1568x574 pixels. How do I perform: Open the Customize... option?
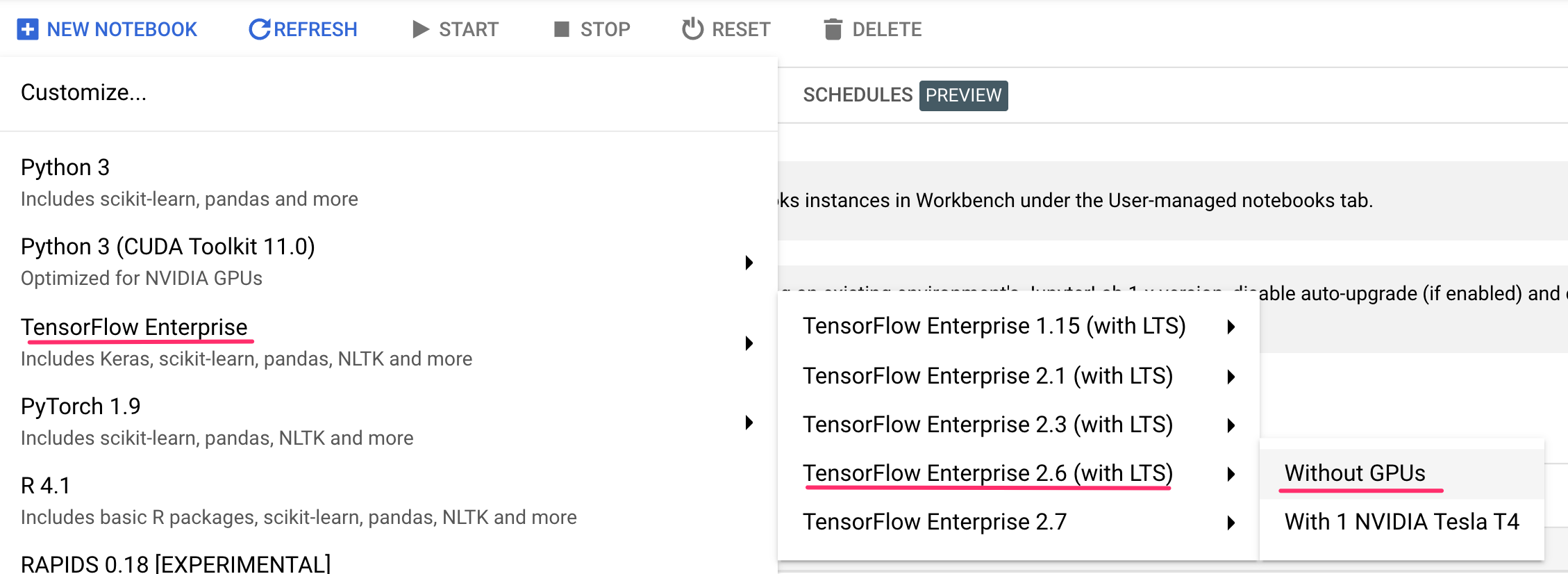[x=83, y=92]
